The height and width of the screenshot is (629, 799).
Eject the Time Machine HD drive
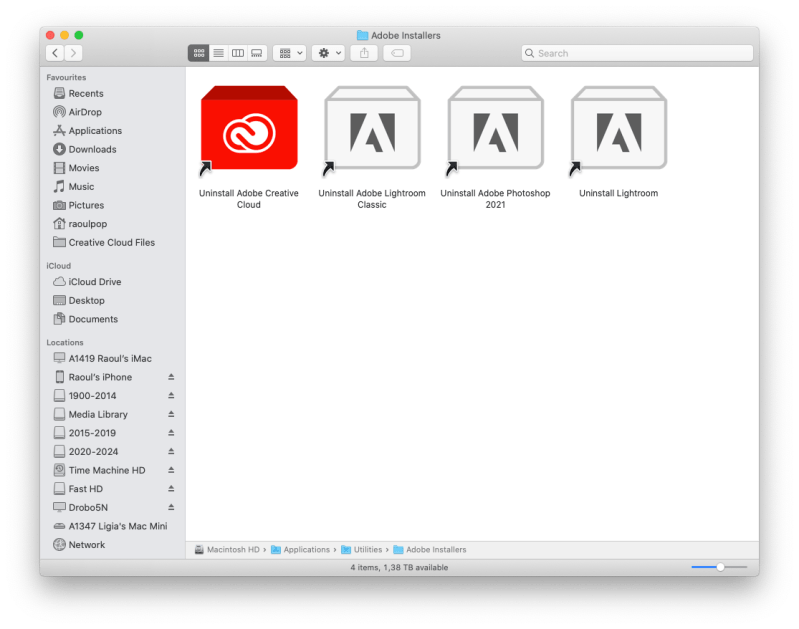pyautogui.click(x=171, y=471)
